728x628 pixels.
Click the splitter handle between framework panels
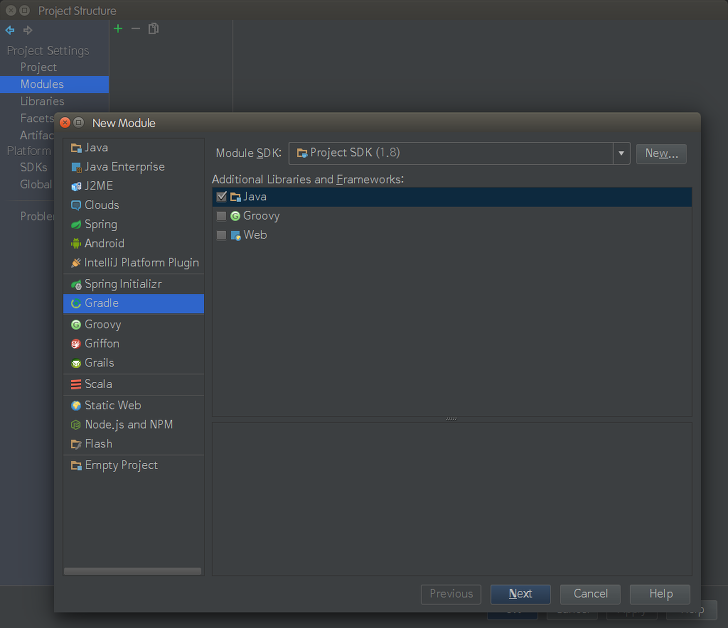[451, 419]
